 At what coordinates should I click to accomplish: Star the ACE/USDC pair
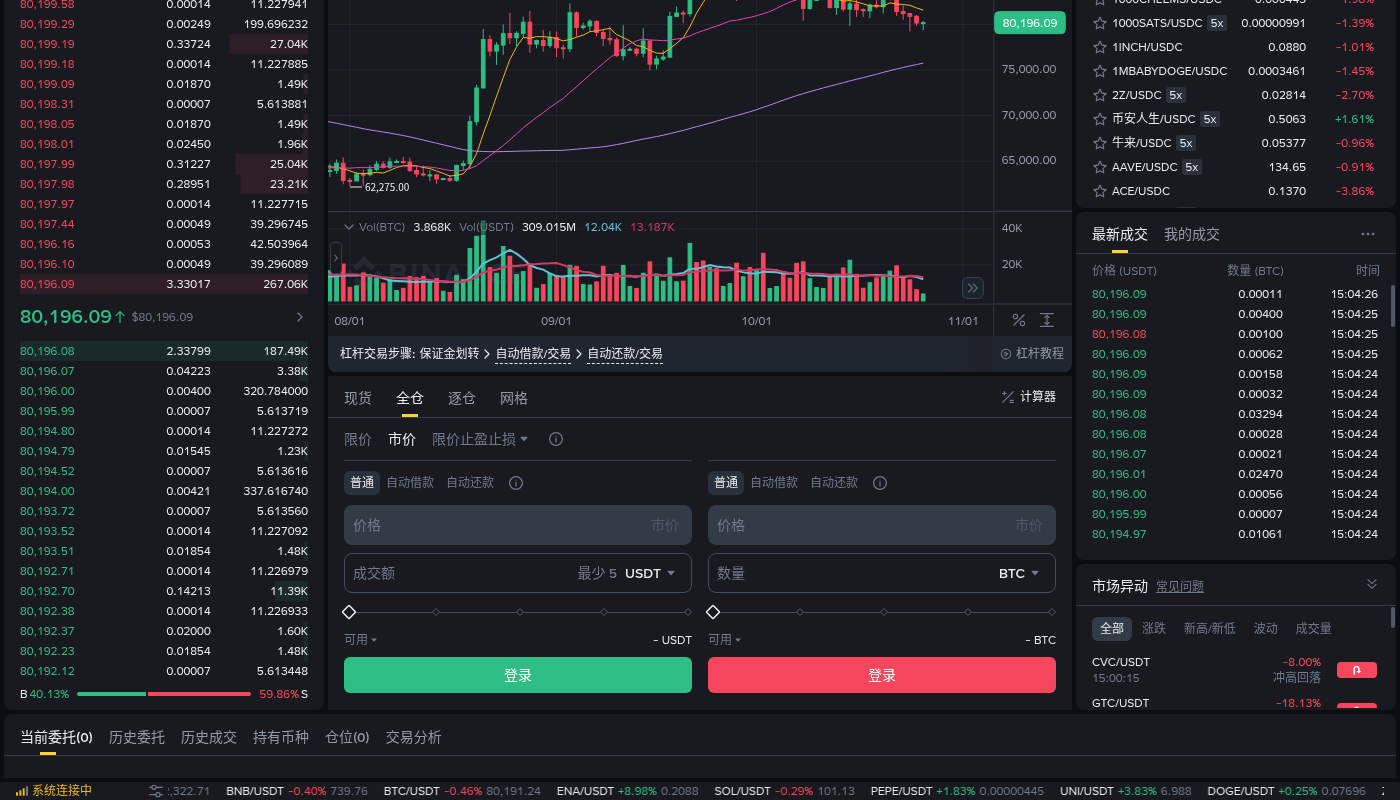pyautogui.click(x=1100, y=191)
